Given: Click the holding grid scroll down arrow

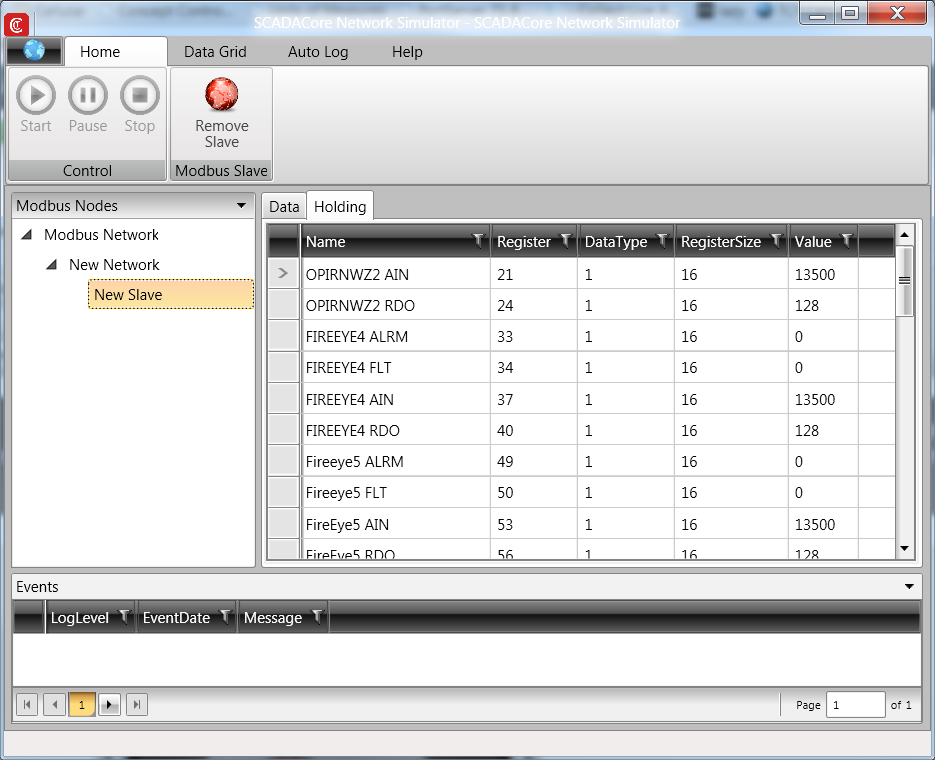Looking at the screenshot, I should [905, 548].
